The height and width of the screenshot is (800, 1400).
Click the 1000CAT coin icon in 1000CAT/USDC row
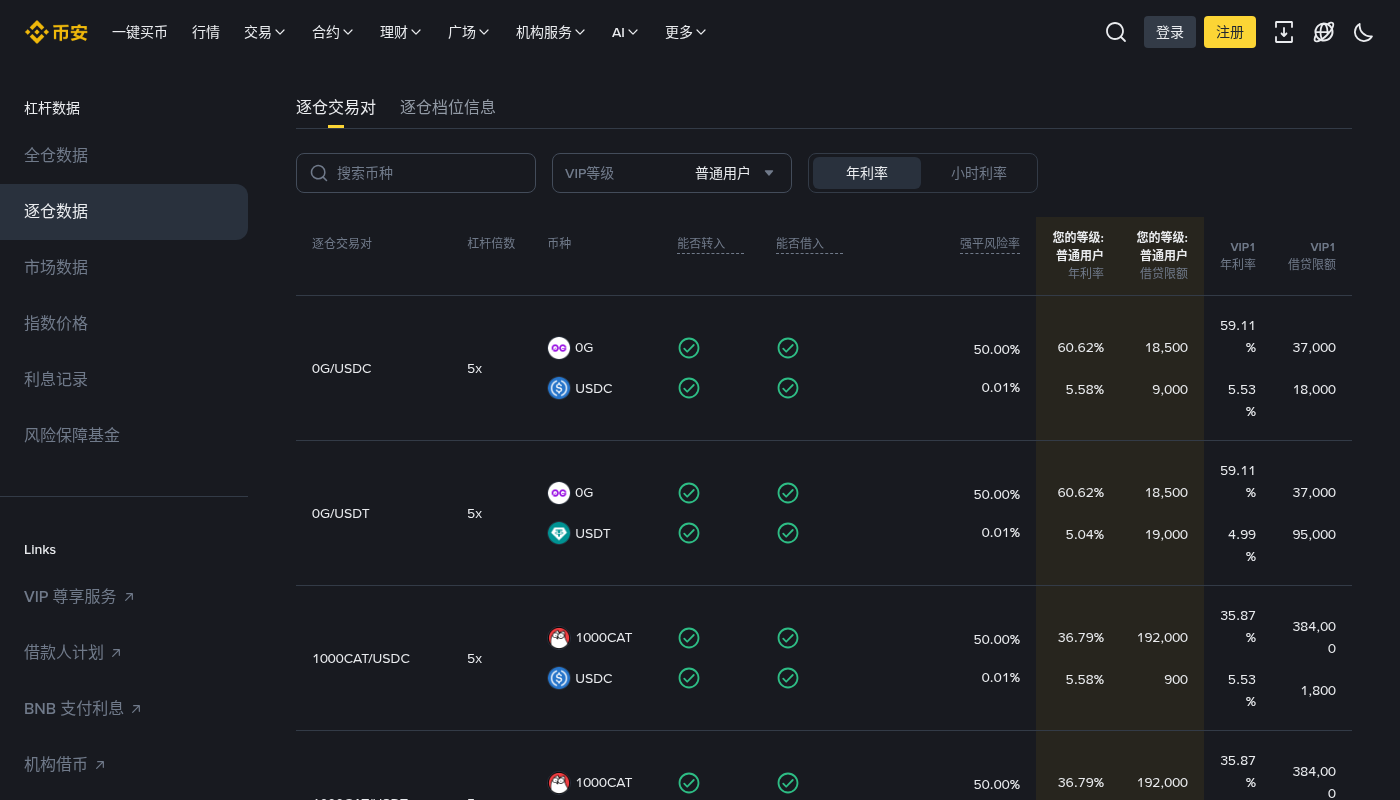559,637
